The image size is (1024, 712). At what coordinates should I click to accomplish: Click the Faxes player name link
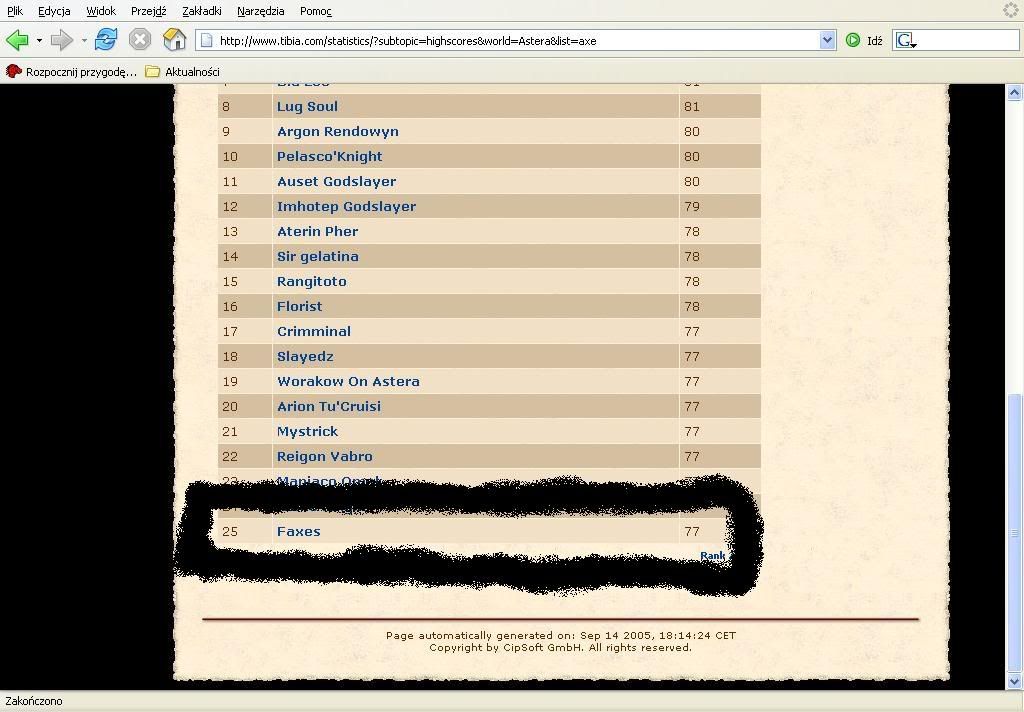pyautogui.click(x=298, y=531)
